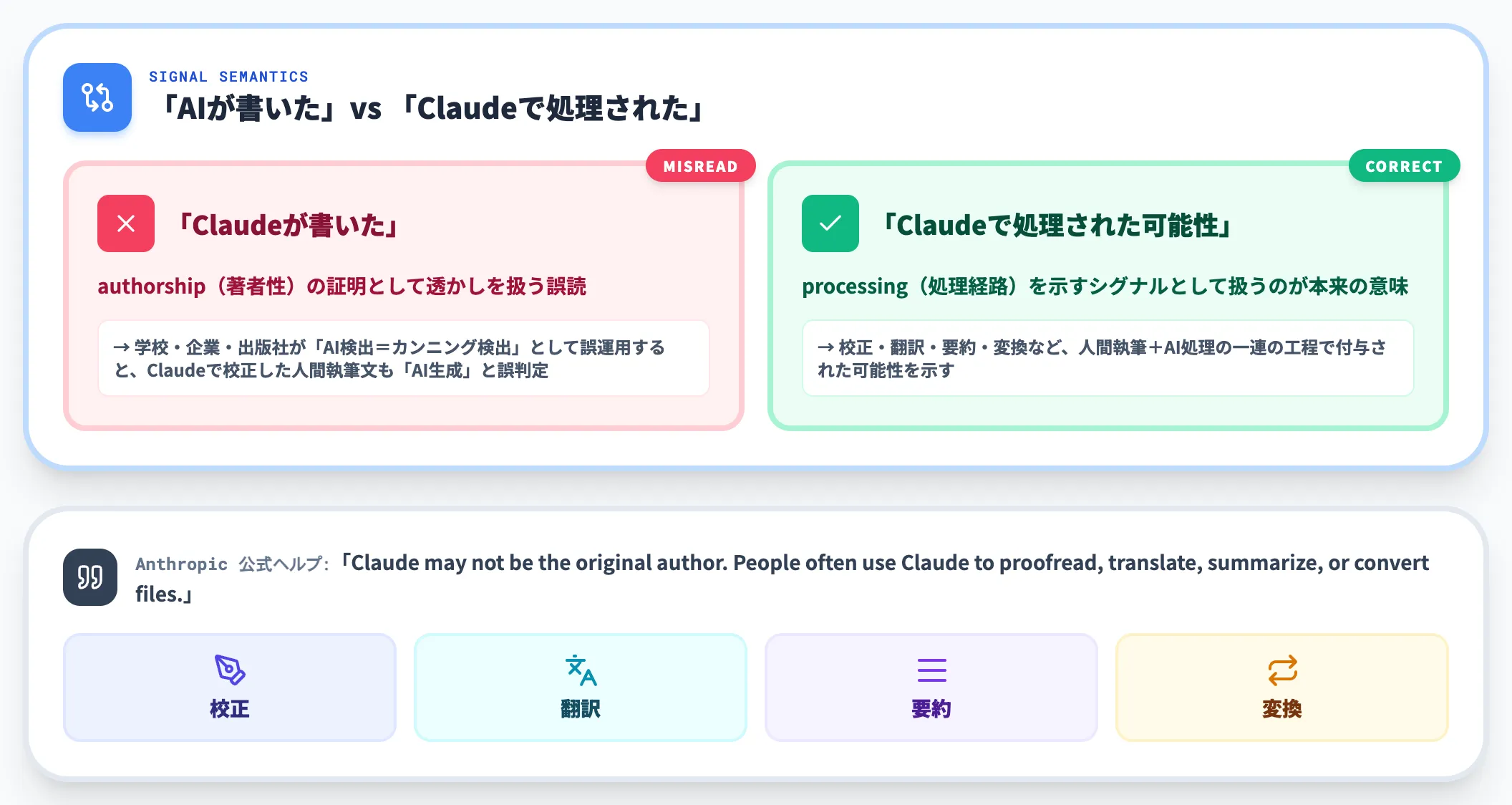Screen dimensions: 1512x805
Task: Open the 変換 card
Action: click(x=1282, y=688)
